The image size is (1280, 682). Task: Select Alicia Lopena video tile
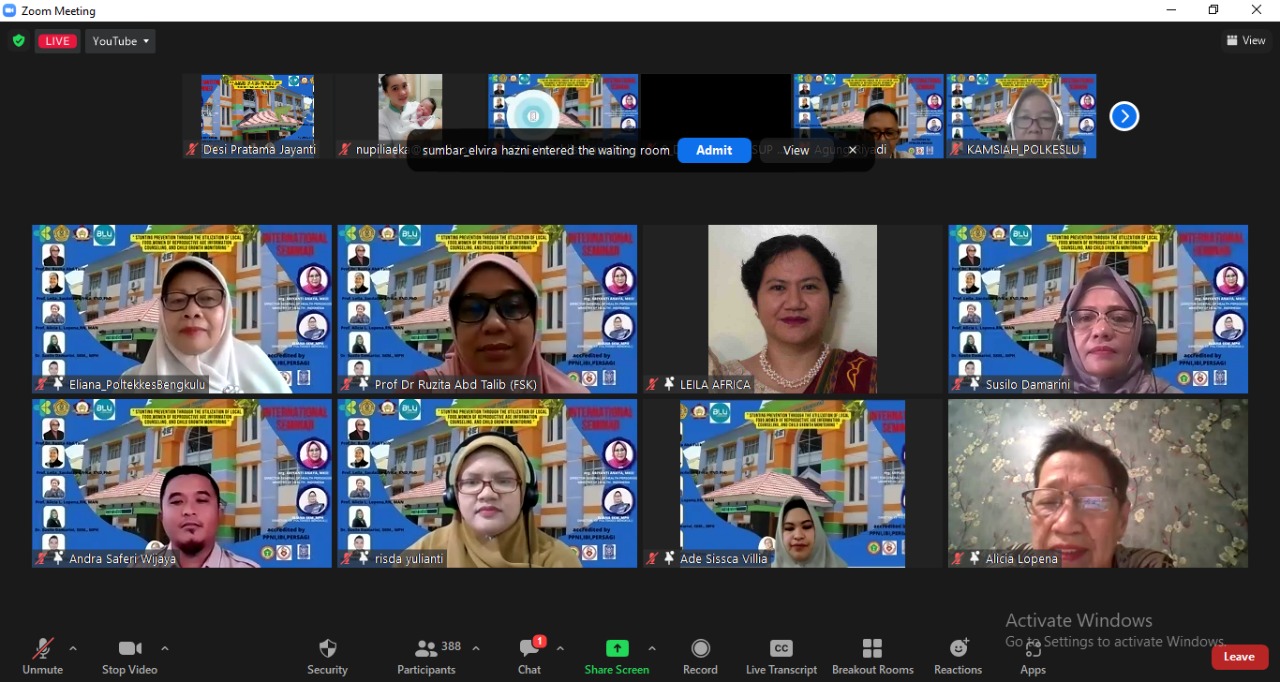[x=1098, y=484]
